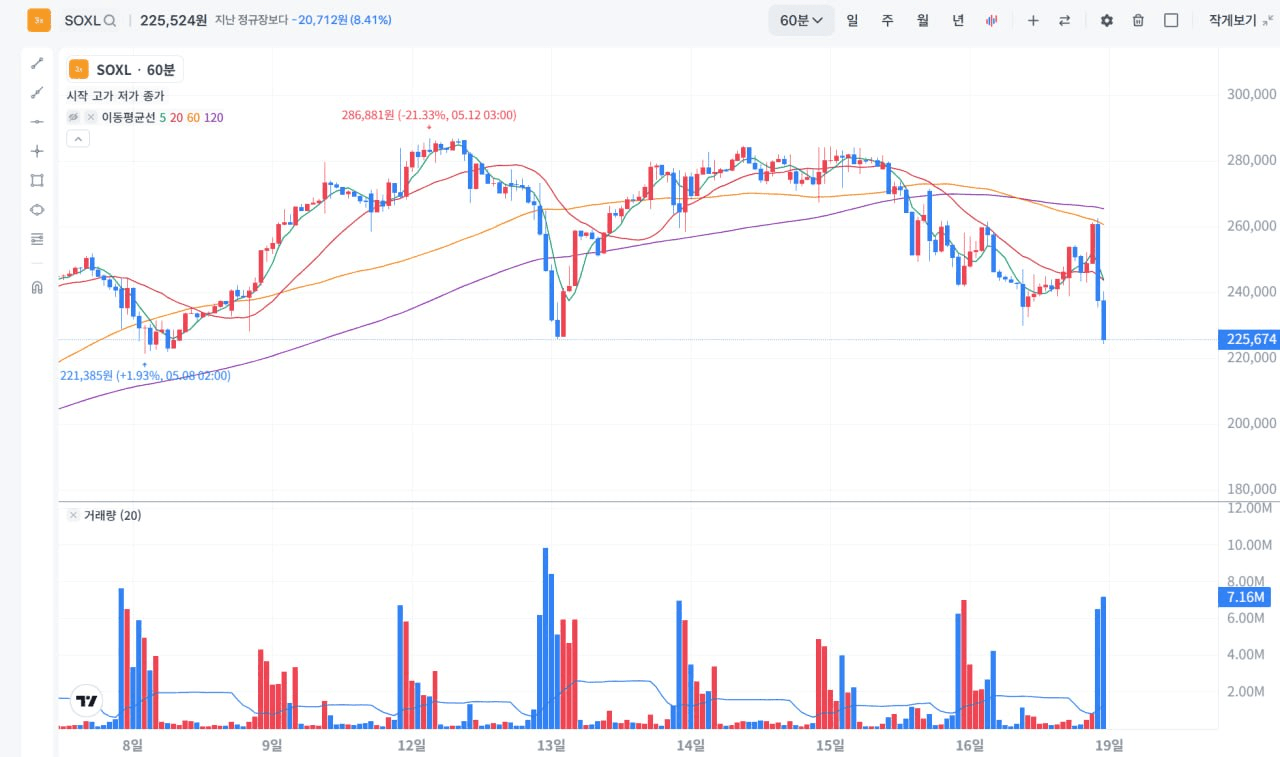Open the SOXL symbol search
The height and width of the screenshot is (757, 1280).
coord(90,20)
